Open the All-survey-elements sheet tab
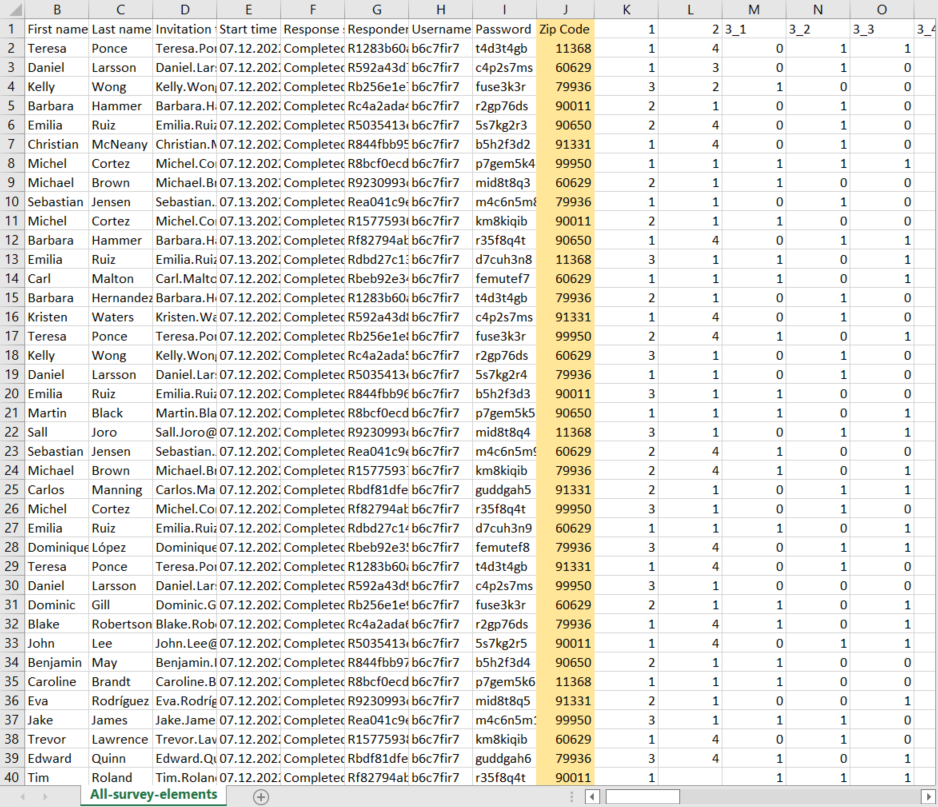The width and height of the screenshot is (938, 807). click(x=153, y=795)
